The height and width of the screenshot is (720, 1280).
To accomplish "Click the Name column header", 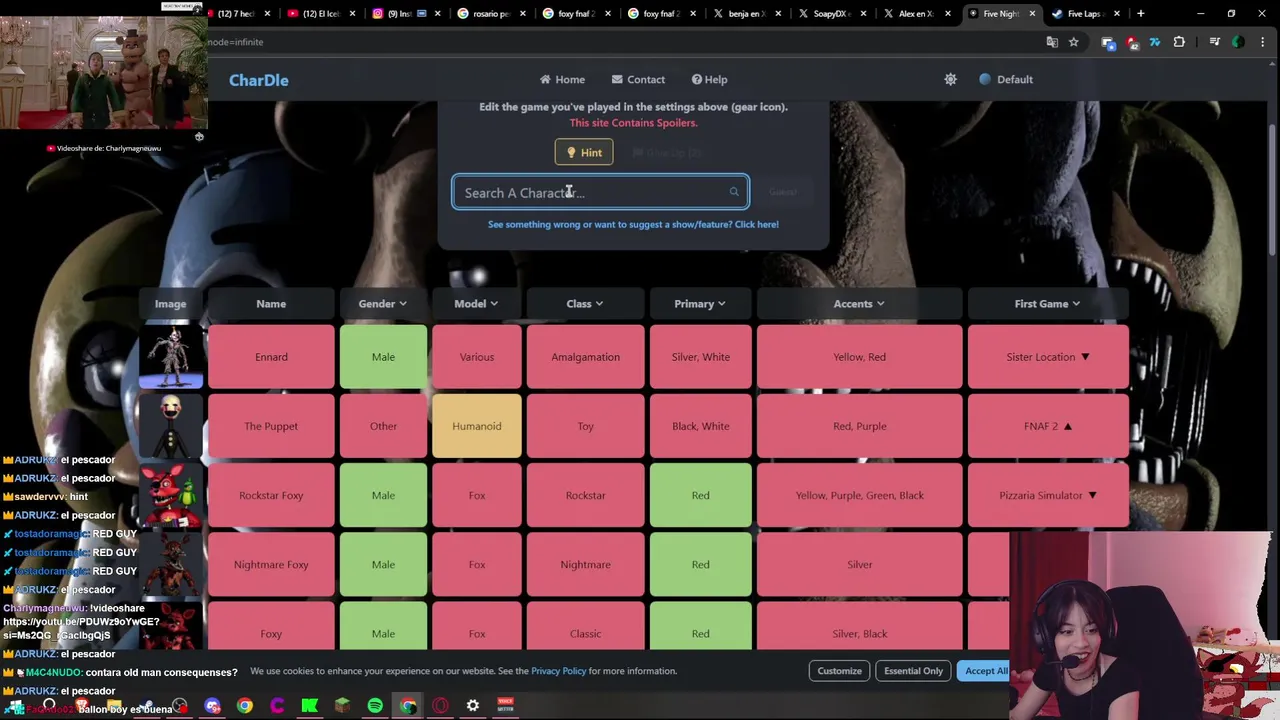I will click(271, 303).
